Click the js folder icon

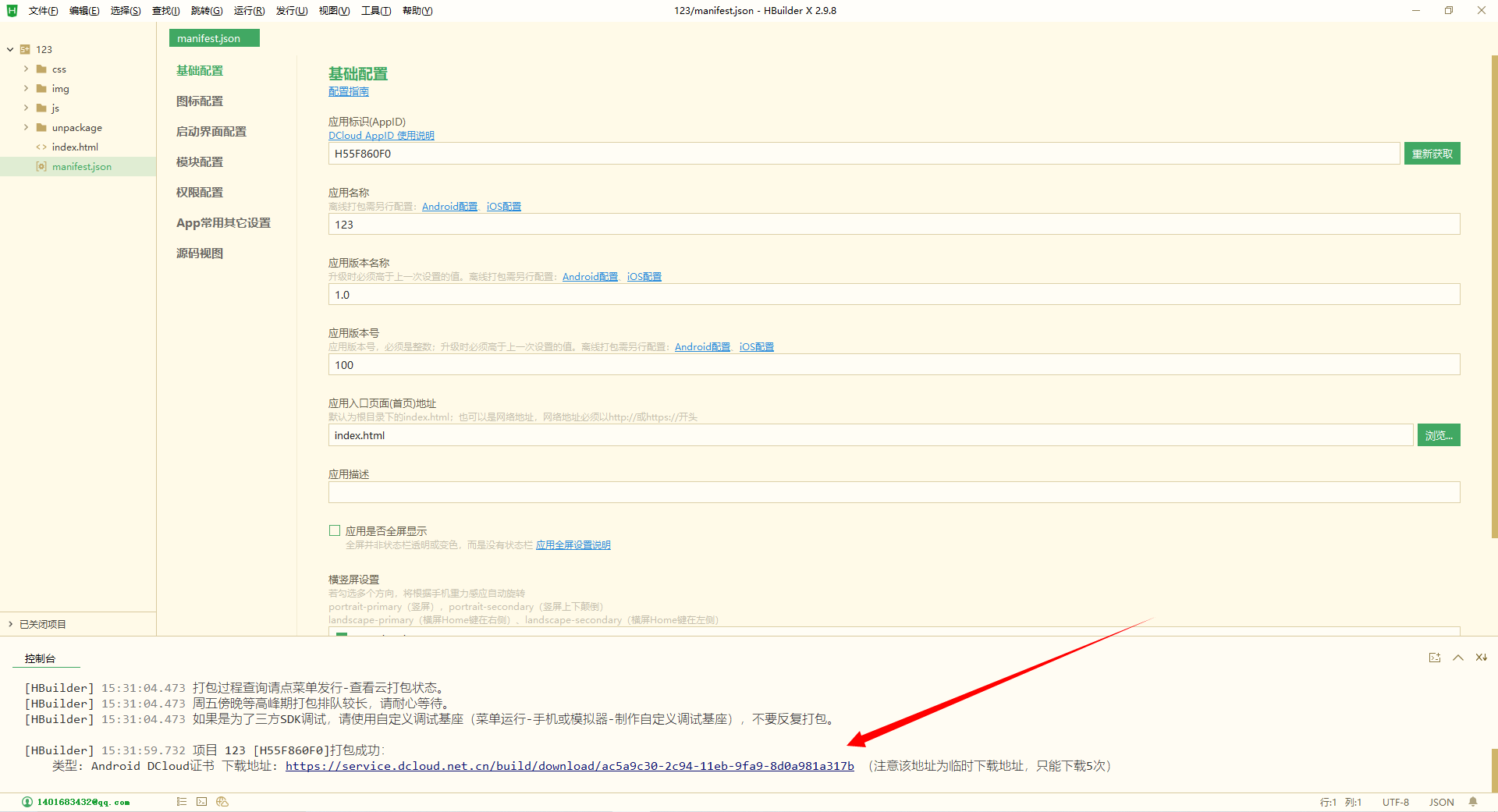coord(42,108)
